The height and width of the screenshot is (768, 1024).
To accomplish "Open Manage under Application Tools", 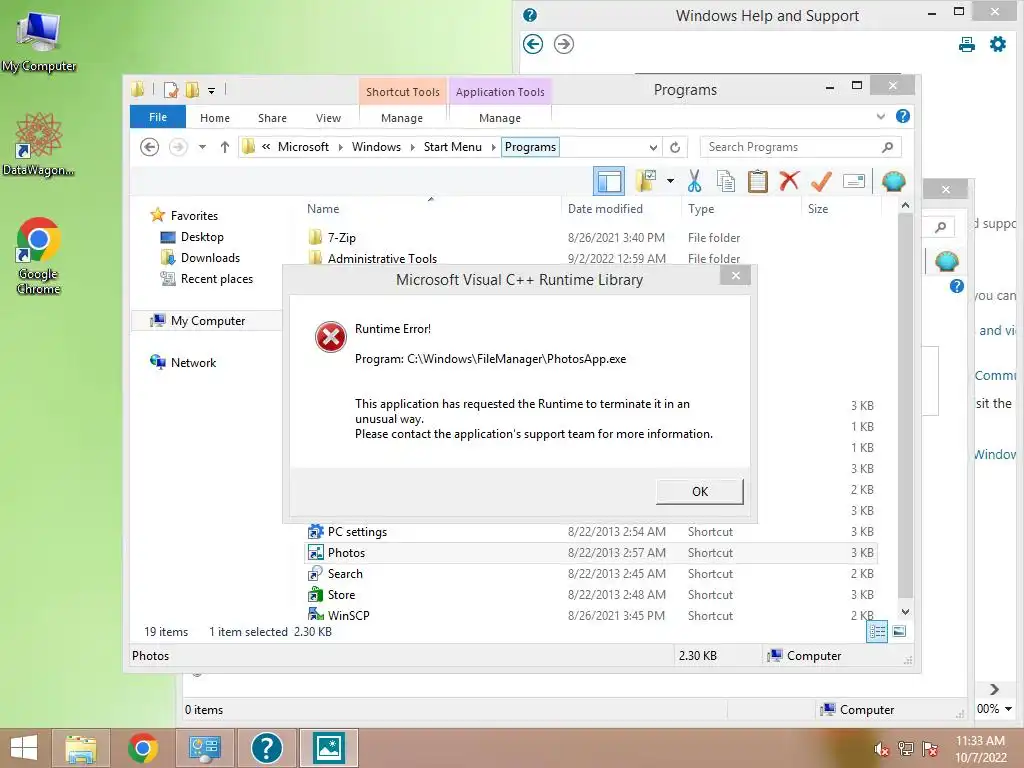I will point(500,118).
